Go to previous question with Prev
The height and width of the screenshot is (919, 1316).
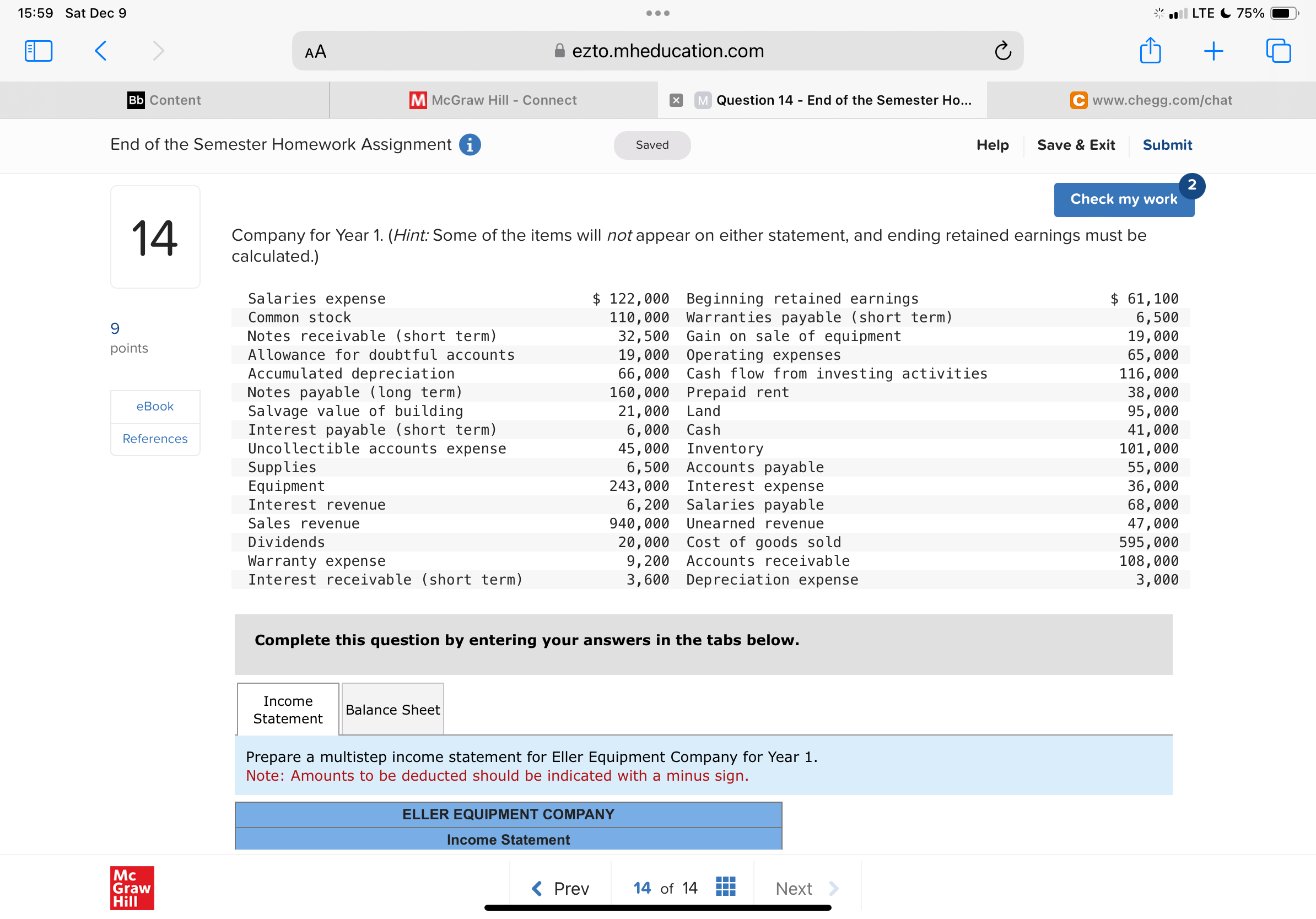tap(560, 888)
